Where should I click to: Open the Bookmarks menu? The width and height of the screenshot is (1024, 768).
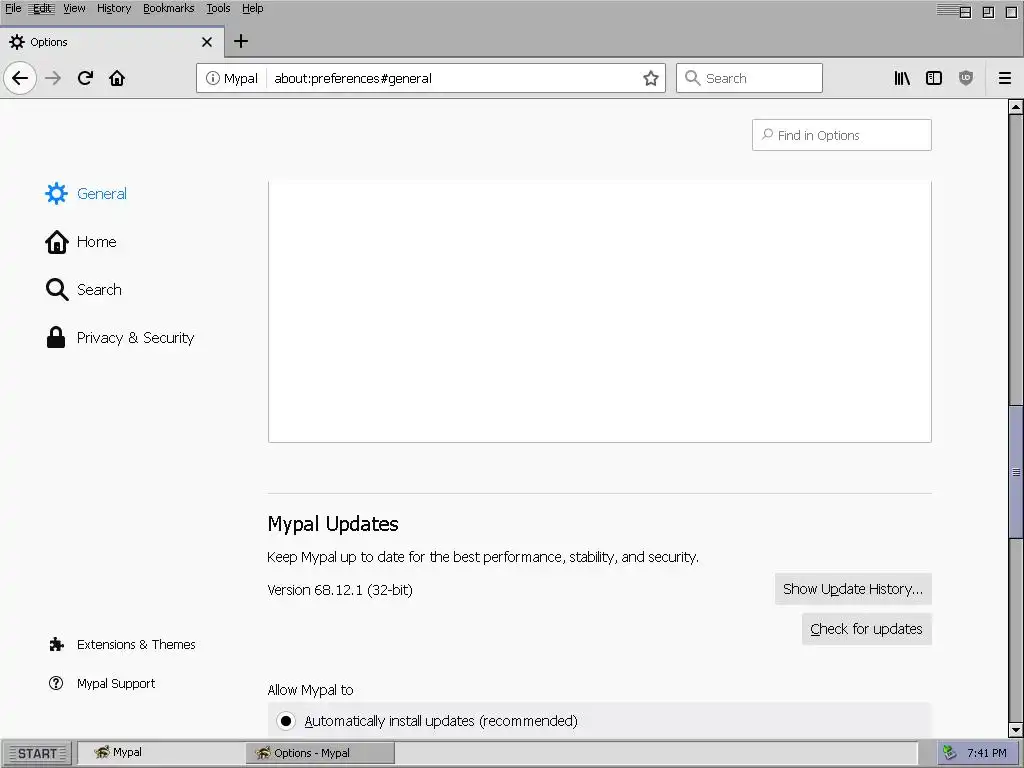click(168, 8)
